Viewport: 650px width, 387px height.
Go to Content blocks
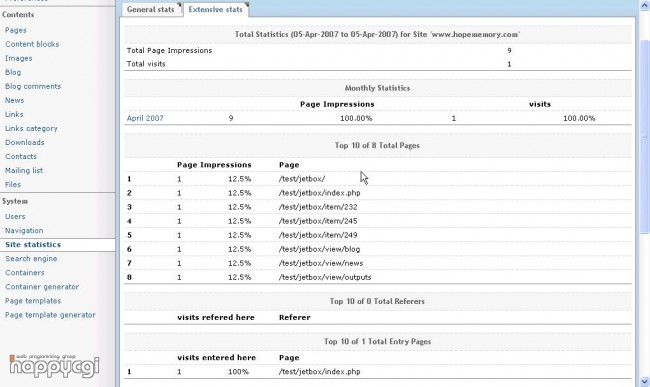pos(32,44)
